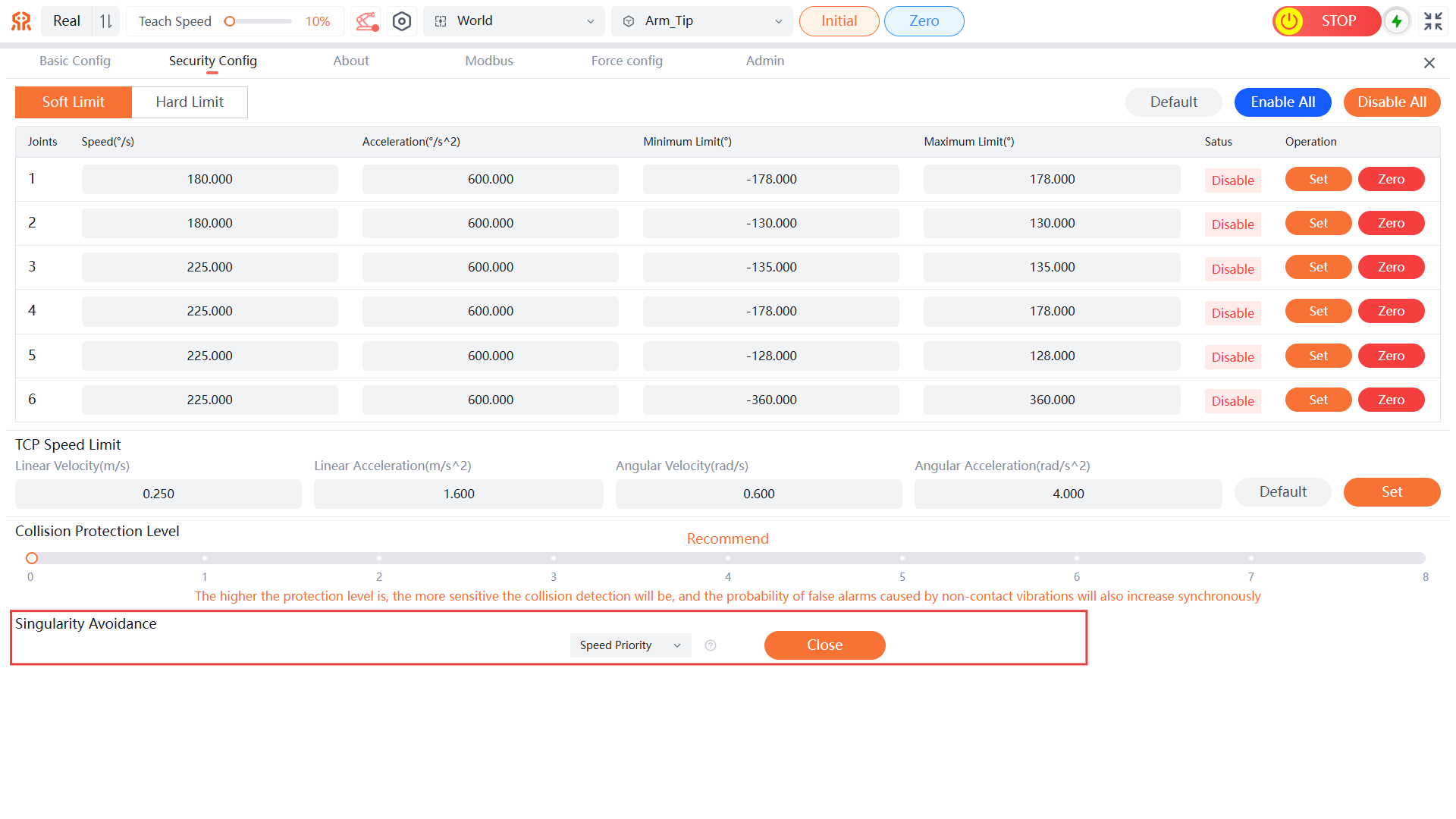
Task: Click the Real mode swap-arrows icon
Action: coord(106,21)
